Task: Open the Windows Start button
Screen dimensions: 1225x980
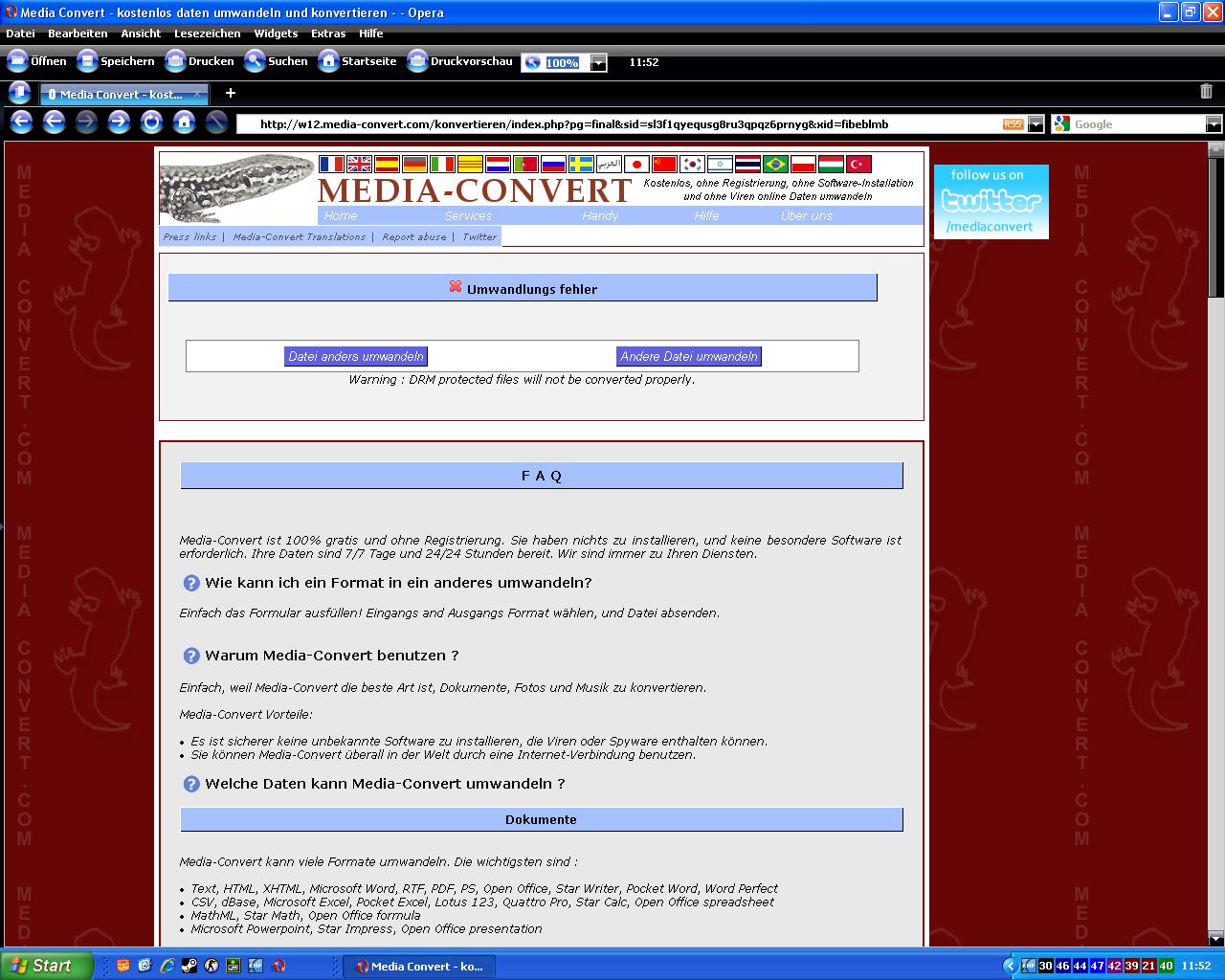Action: 47,966
